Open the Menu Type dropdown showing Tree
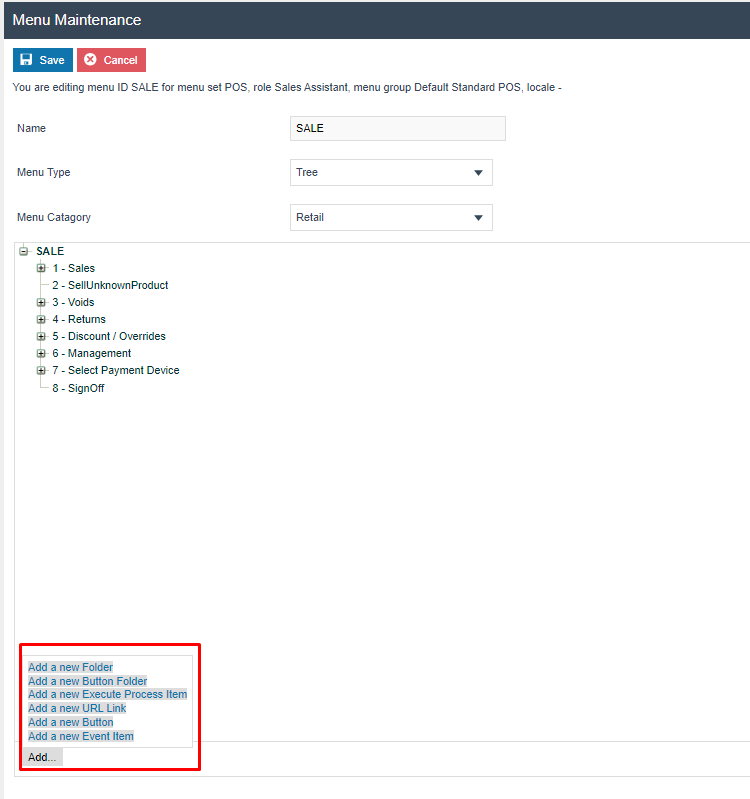The image size is (750, 799). (x=391, y=173)
